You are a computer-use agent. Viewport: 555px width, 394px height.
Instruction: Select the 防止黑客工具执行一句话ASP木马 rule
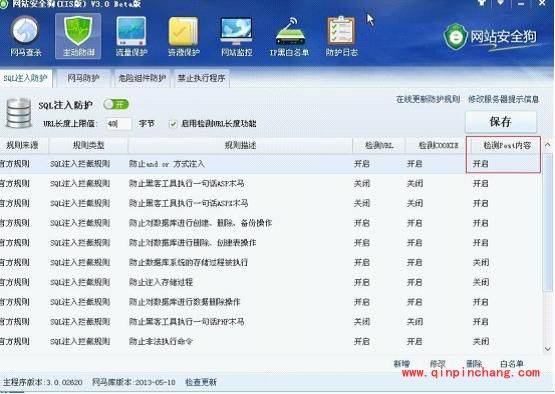click(x=271, y=183)
